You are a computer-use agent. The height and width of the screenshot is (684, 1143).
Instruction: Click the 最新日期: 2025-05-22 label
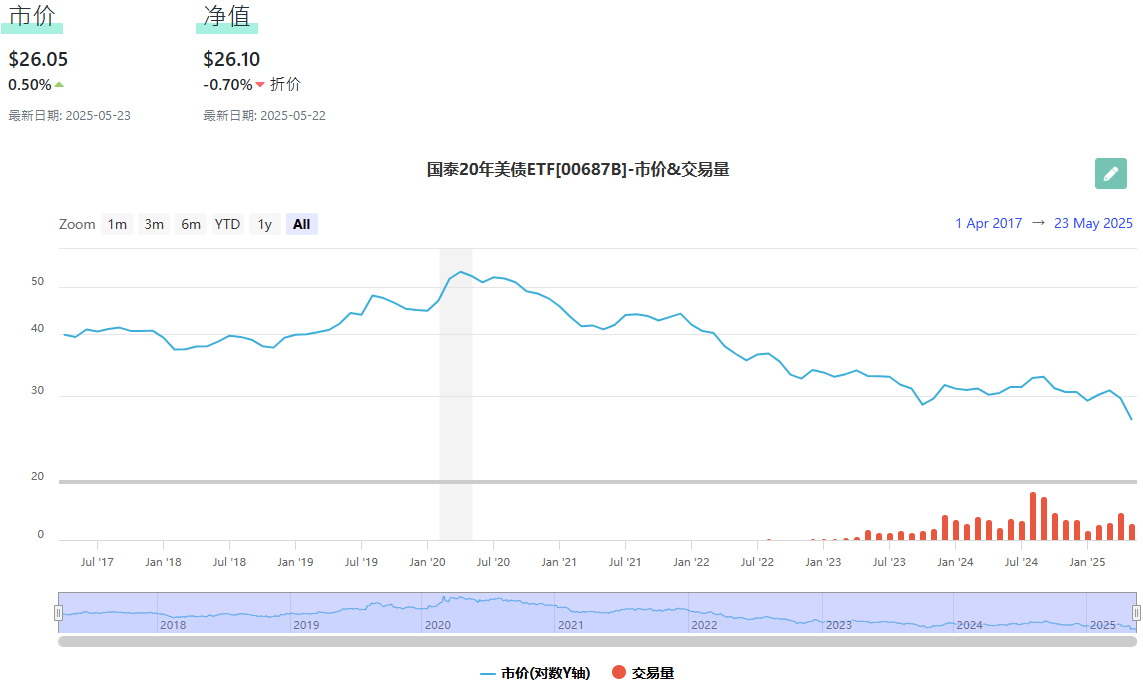(264, 115)
